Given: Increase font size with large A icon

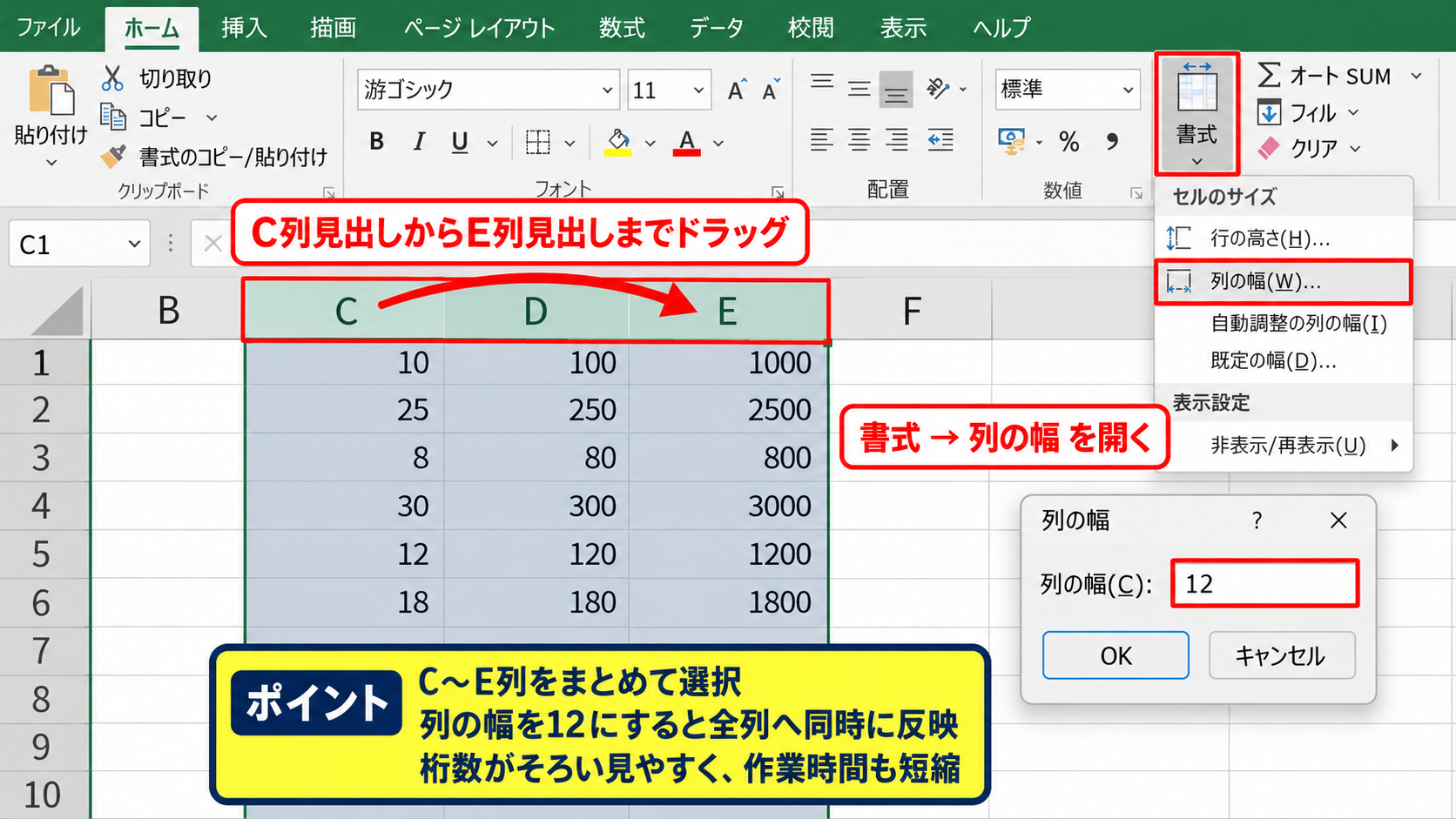Looking at the screenshot, I should click(x=737, y=90).
